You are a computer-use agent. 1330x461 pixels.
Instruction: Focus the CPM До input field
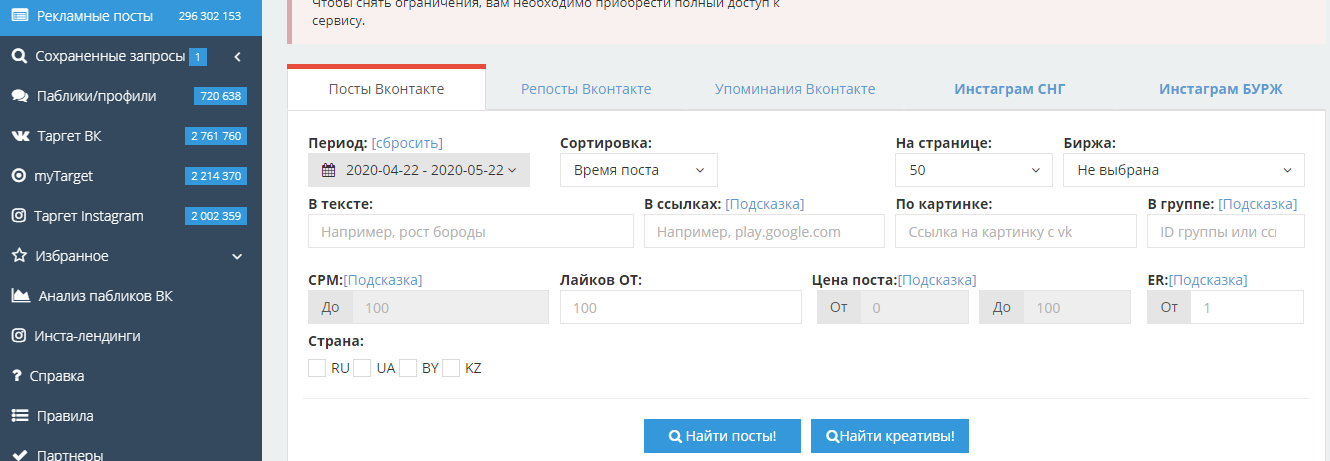tap(450, 307)
